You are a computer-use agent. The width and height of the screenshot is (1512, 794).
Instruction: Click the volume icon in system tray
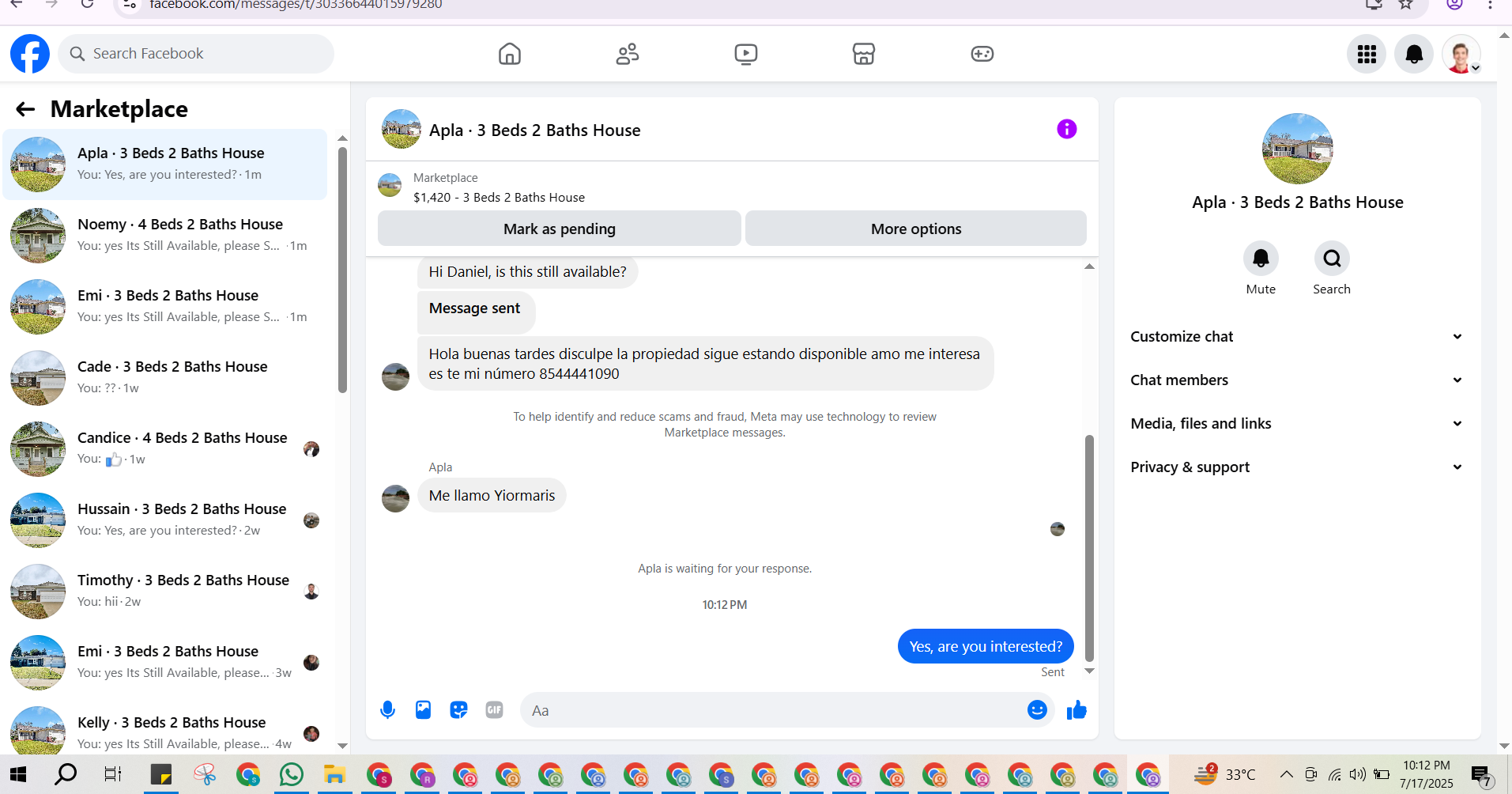pos(1358,774)
